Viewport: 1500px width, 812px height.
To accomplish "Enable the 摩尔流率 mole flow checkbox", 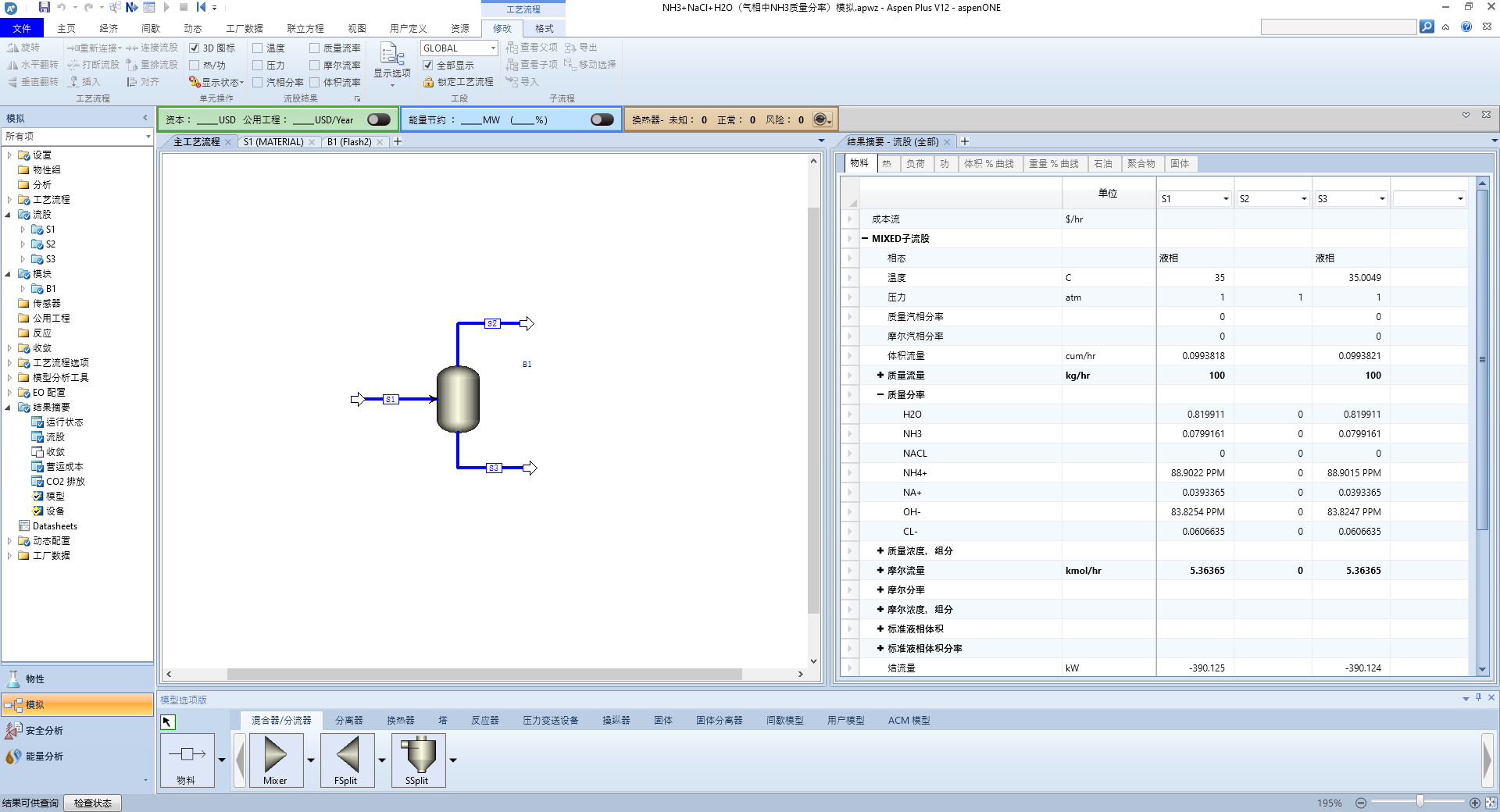I will 315,65.
